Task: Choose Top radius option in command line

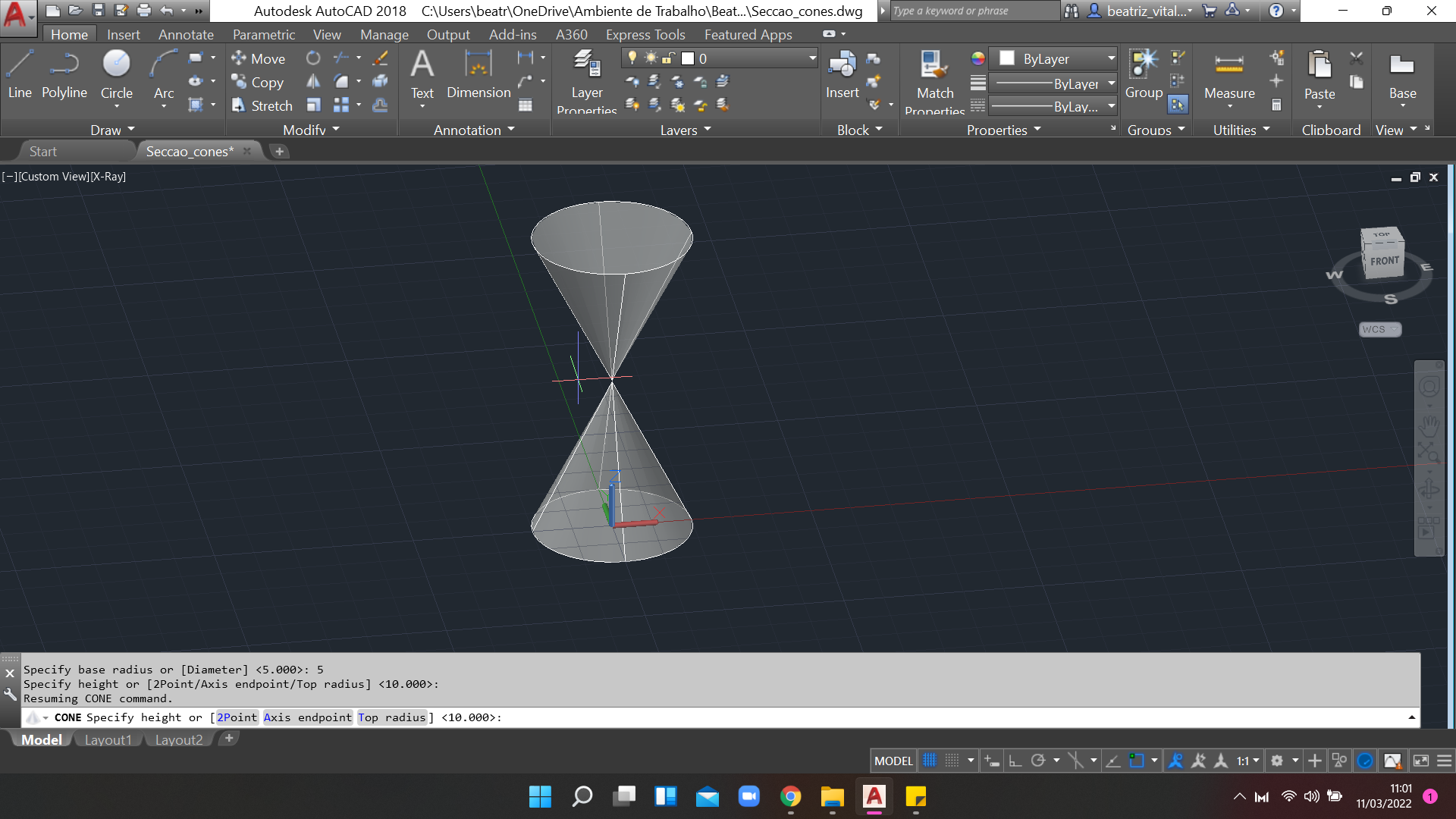Action: point(392,717)
